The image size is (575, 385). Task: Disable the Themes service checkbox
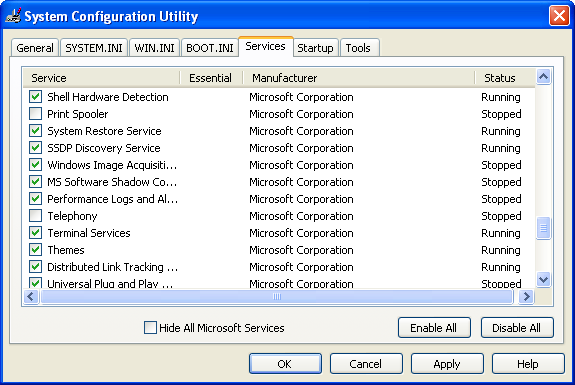point(36,250)
